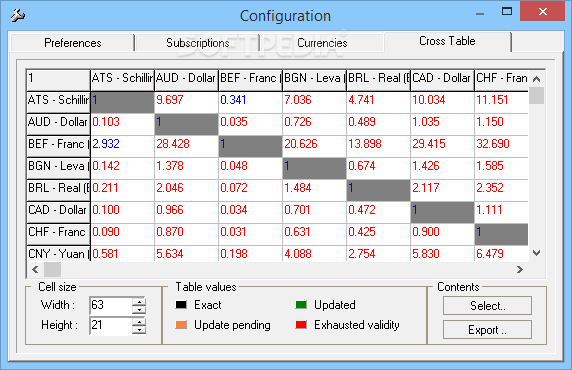Open the Subscriptions tab
The image size is (572, 370).
coord(198,43)
